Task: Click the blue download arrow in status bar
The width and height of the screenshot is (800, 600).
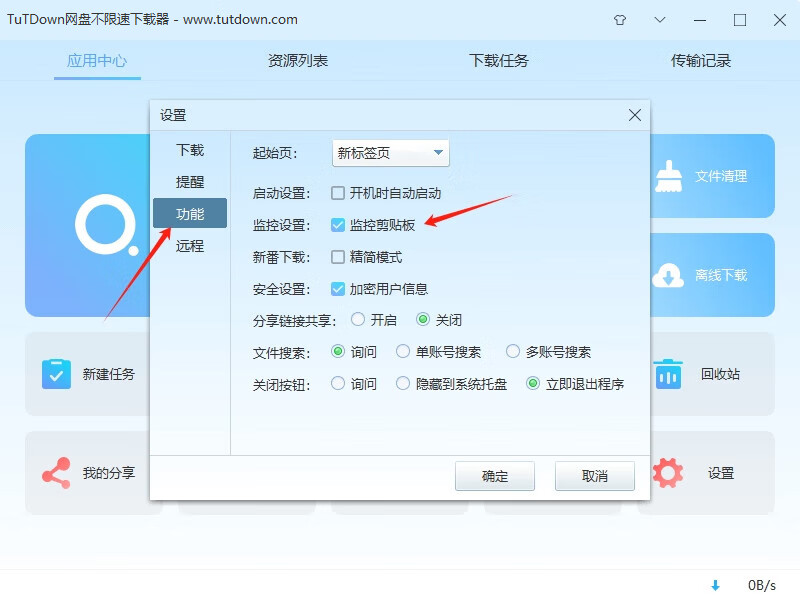Action: coord(715,585)
